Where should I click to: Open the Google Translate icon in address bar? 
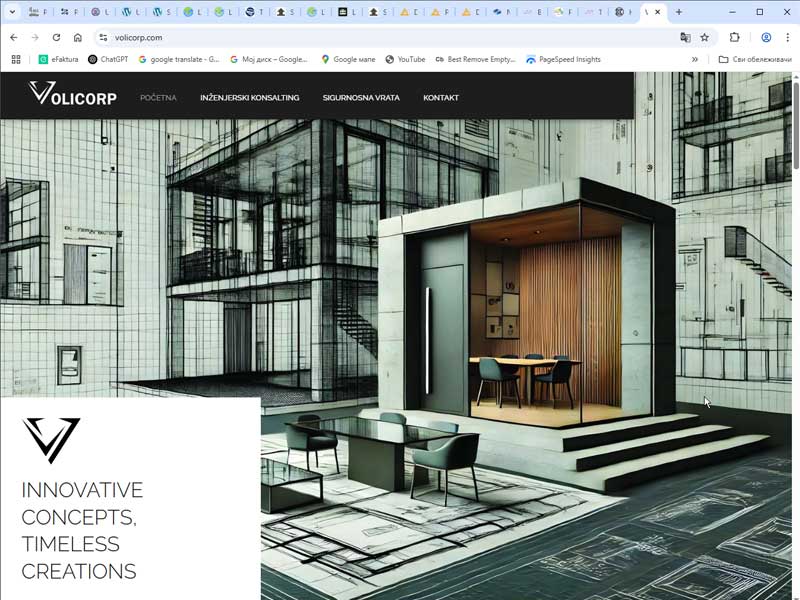point(685,37)
